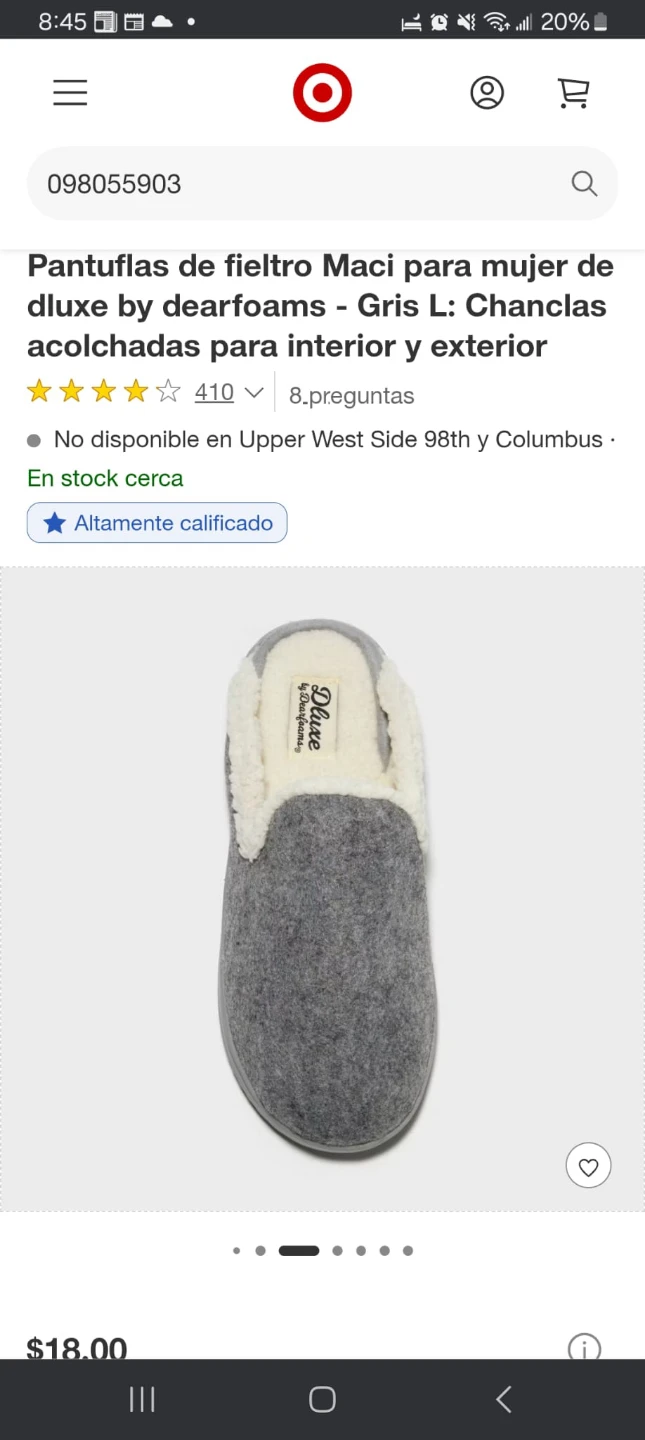
Task: Select the last carousel pagination dot
Action: coord(408,1250)
